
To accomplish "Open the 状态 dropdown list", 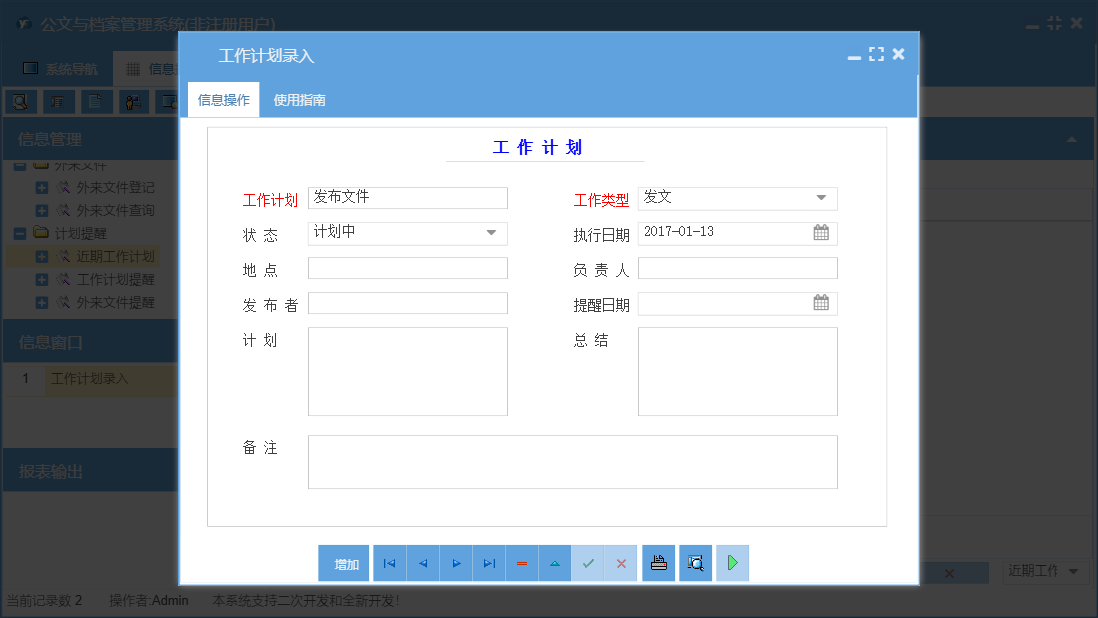I will 493,232.
